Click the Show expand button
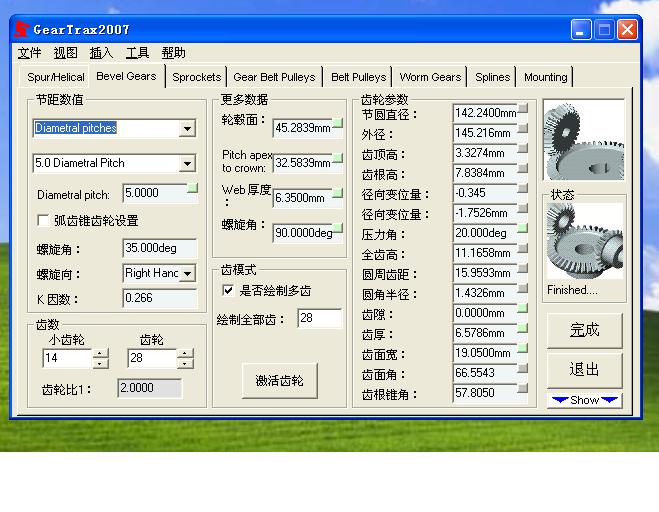This screenshot has width=659, height=512. tap(584, 400)
